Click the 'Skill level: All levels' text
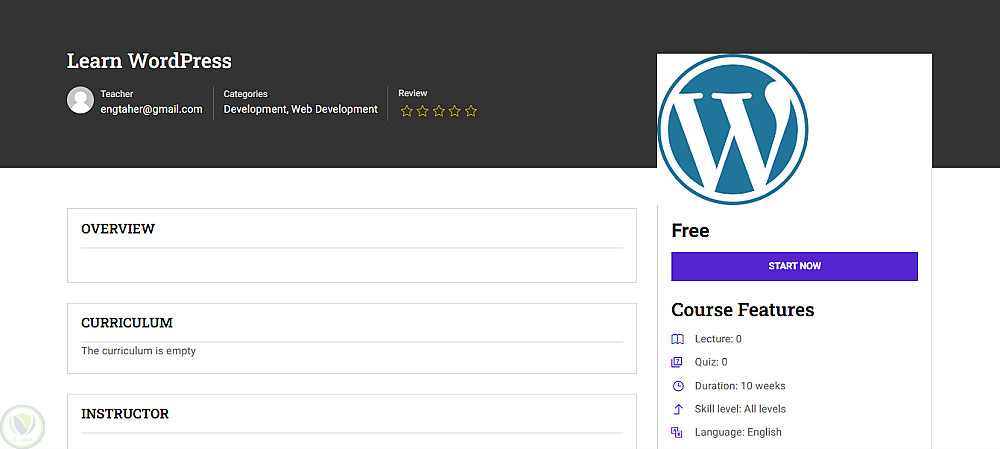Image resolution: width=1000 pixels, height=449 pixels. click(x=740, y=409)
